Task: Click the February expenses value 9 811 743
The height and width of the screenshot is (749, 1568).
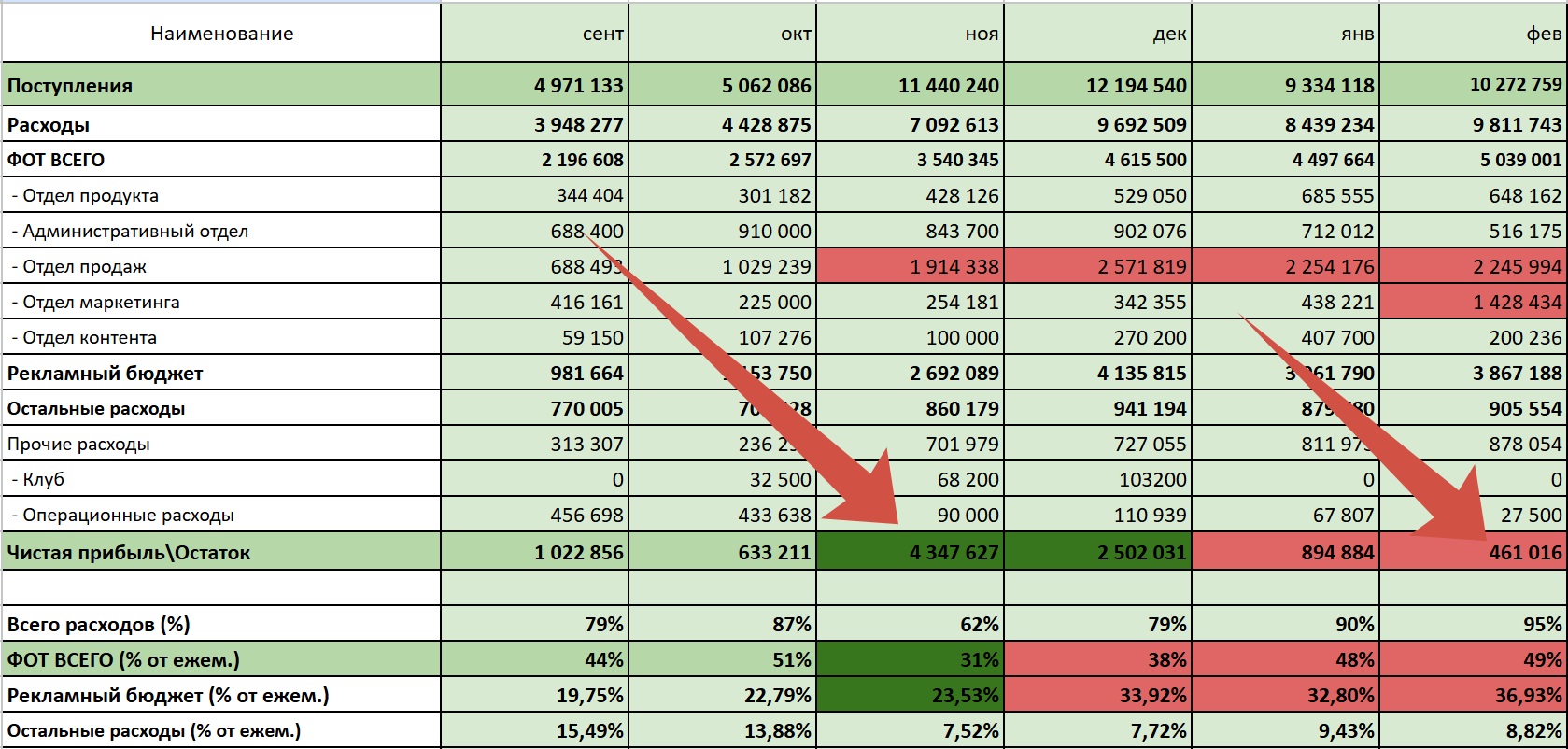Action: [1474, 124]
